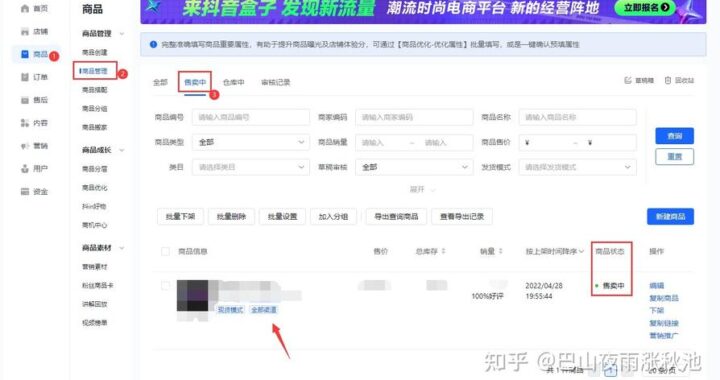
Task: Open the highlighted 商品管理 submenu item
Action: (95, 71)
